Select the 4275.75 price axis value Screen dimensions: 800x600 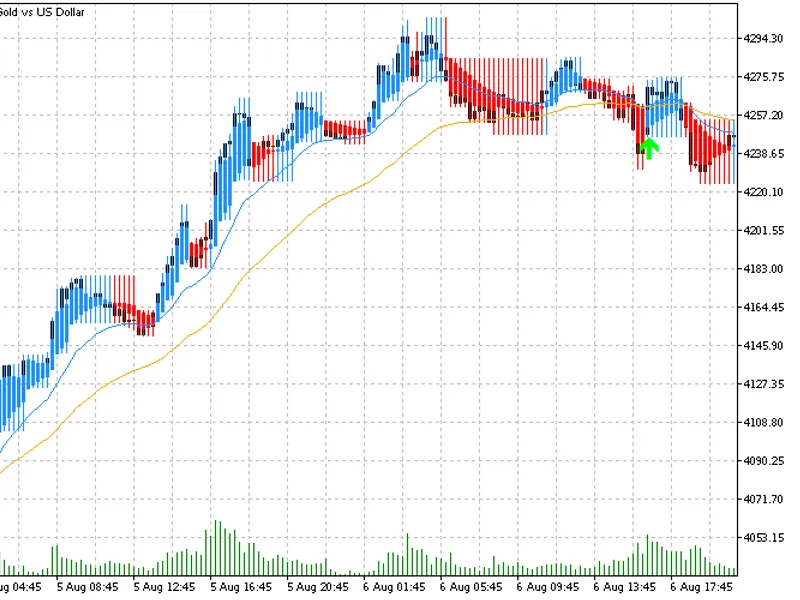[x=763, y=77]
